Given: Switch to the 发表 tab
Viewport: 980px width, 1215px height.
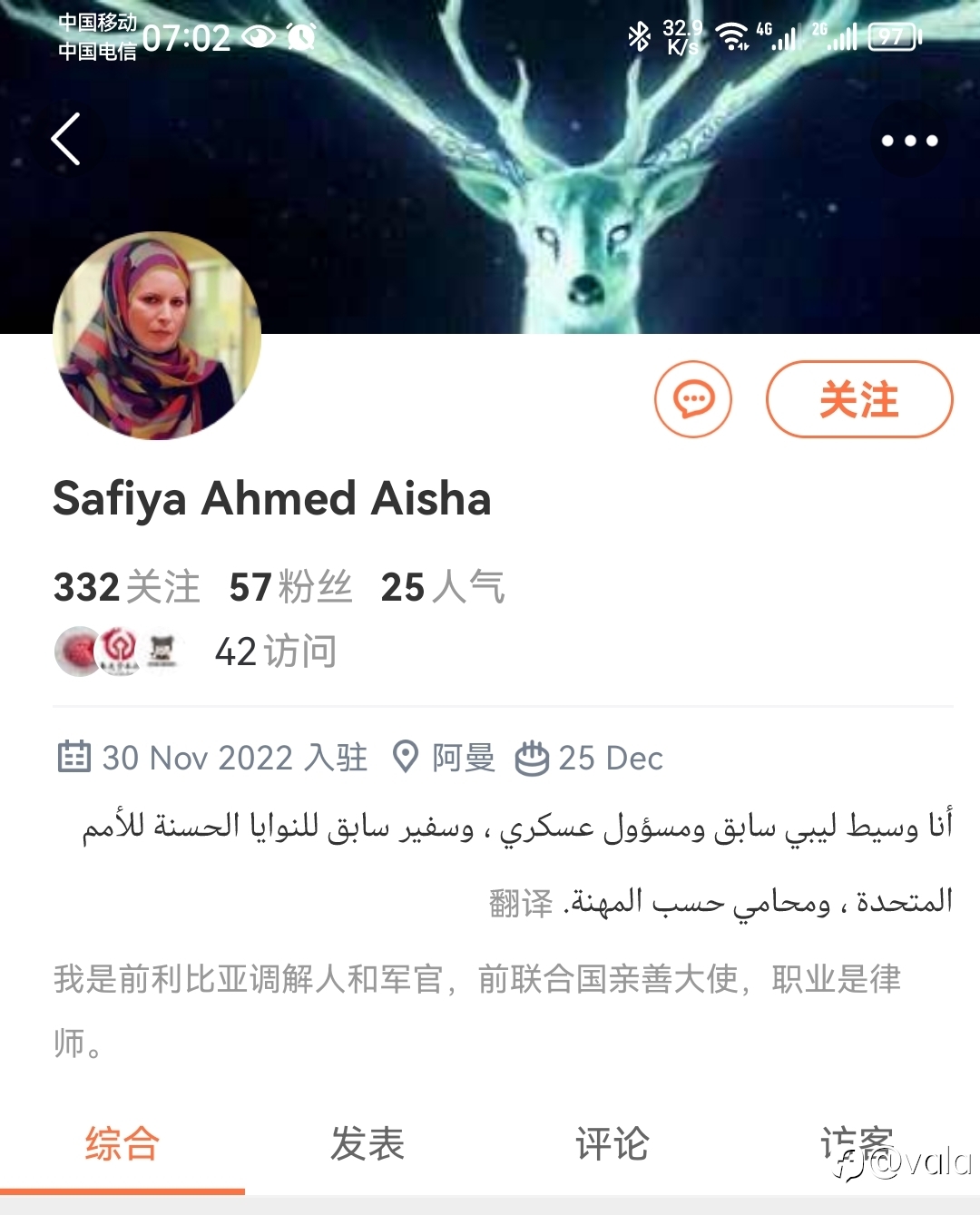Looking at the screenshot, I should point(367,1143).
